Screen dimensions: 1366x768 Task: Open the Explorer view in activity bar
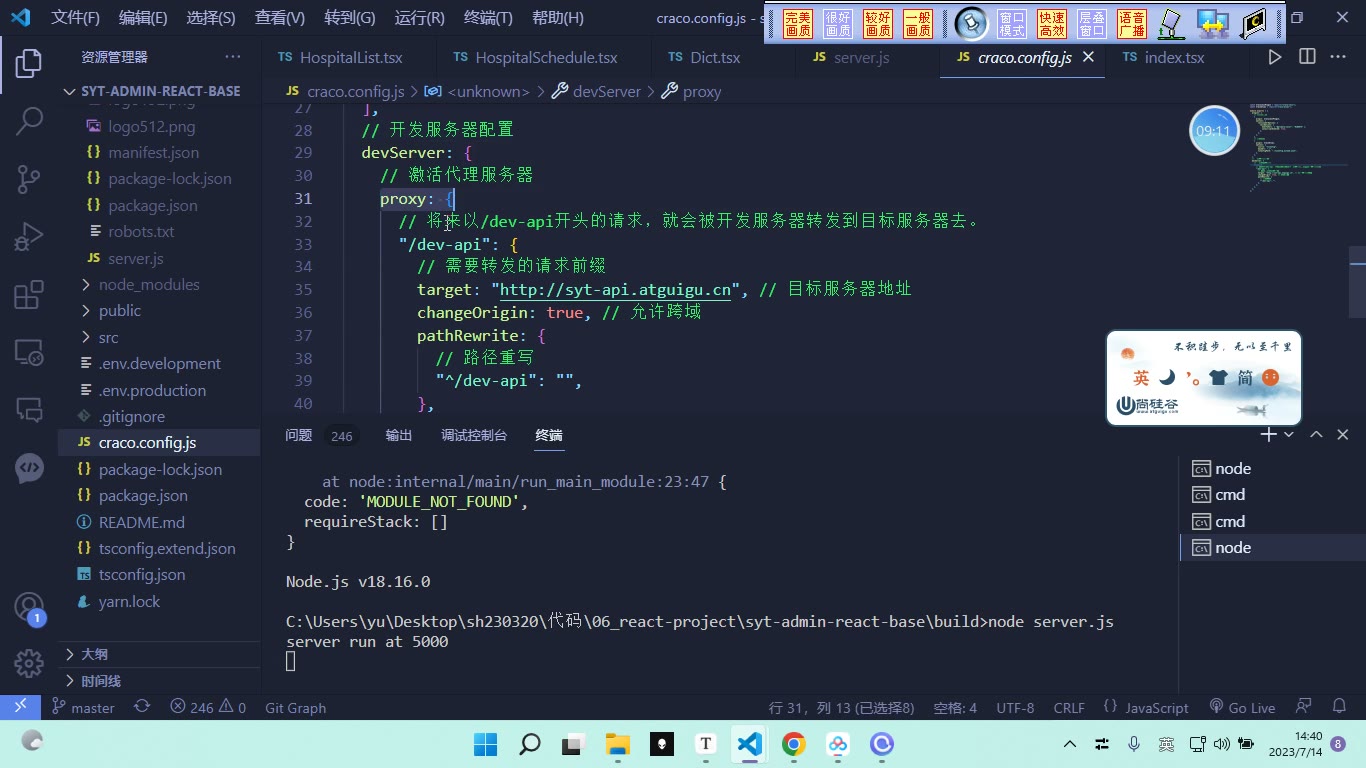pos(29,64)
